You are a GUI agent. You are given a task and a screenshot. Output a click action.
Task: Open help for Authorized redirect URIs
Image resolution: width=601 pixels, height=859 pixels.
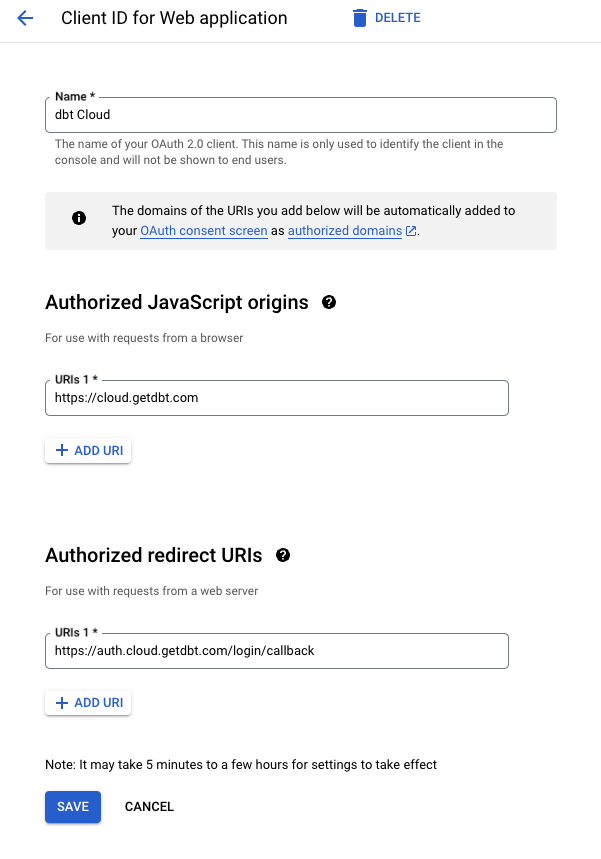(283, 554)
